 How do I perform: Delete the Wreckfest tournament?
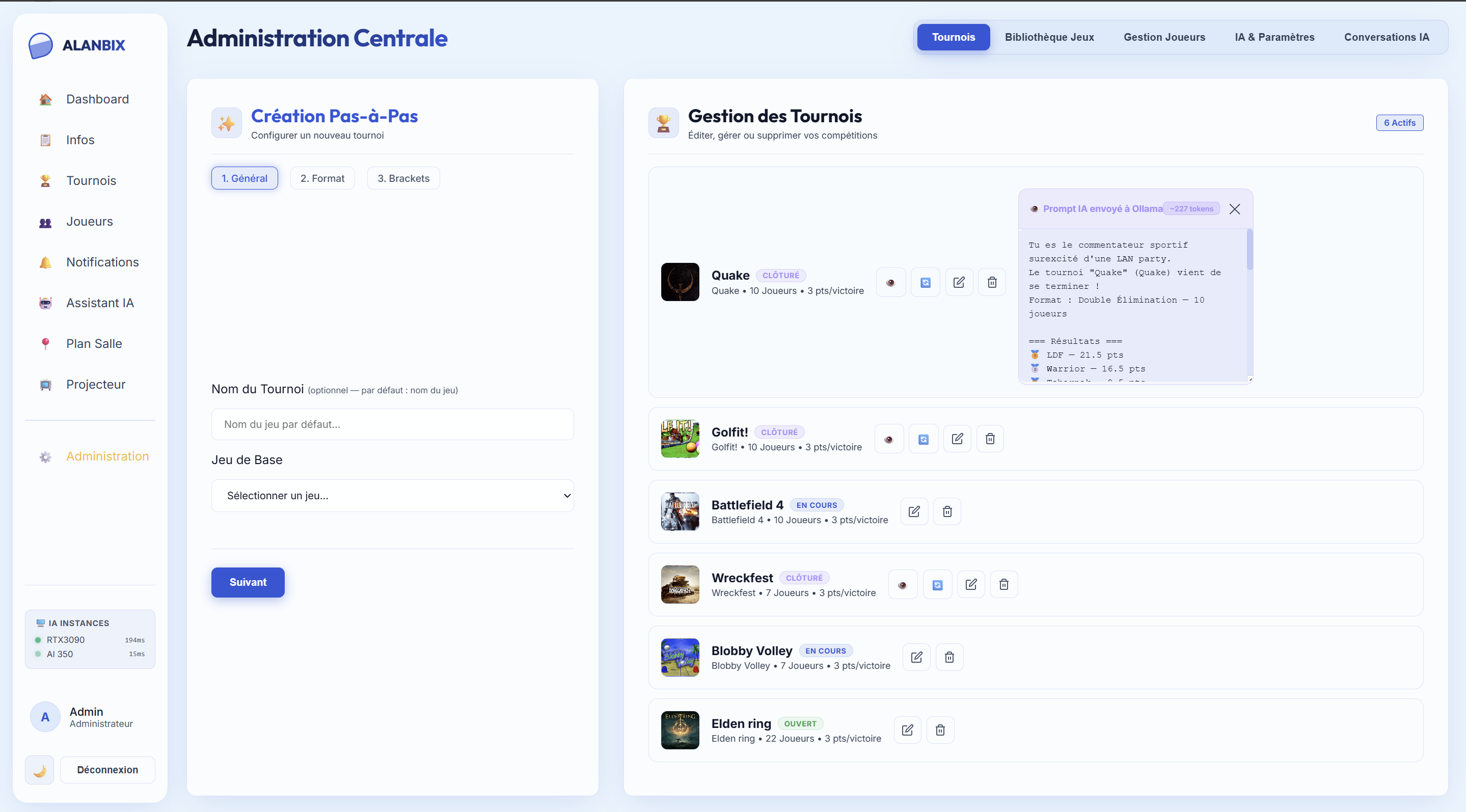click(1004, 584)
